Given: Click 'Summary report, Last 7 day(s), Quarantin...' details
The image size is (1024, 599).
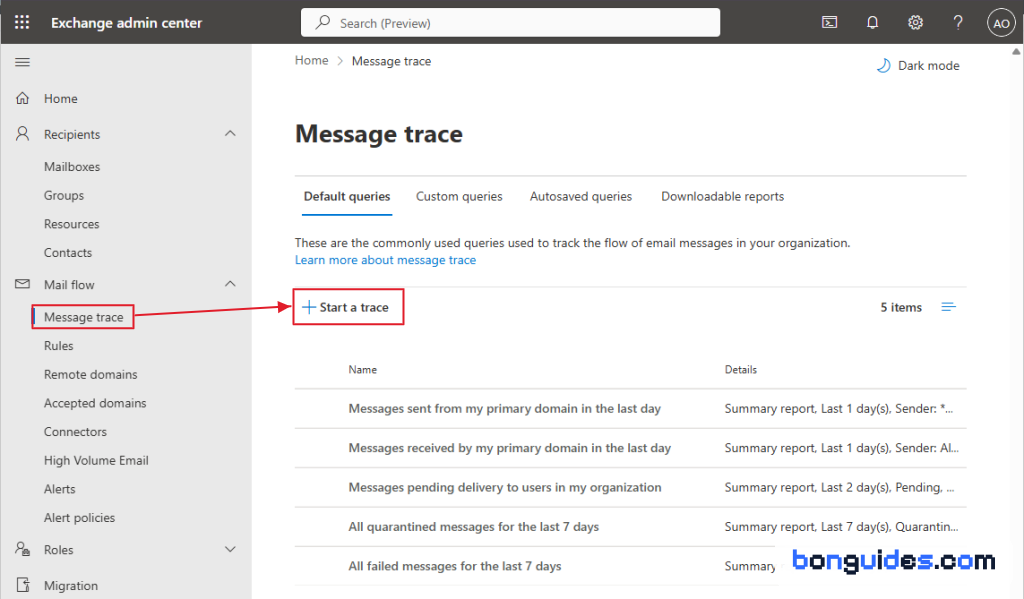Looking at the screenshot, I should click(x=841, y=526).
